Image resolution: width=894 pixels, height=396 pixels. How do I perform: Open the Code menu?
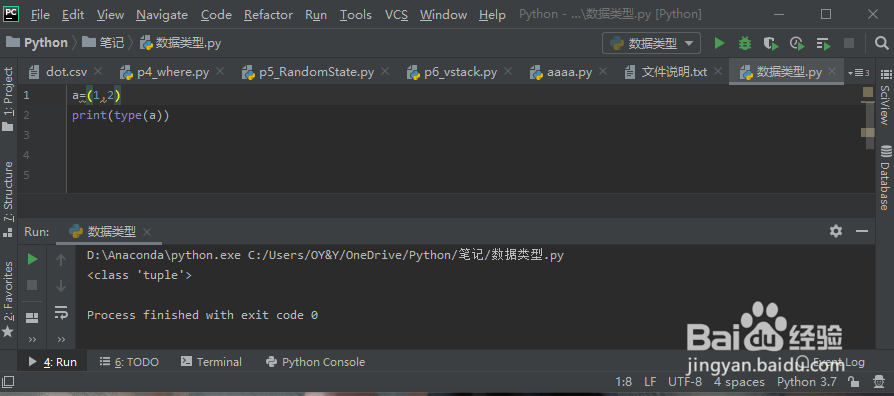point(216,15)
